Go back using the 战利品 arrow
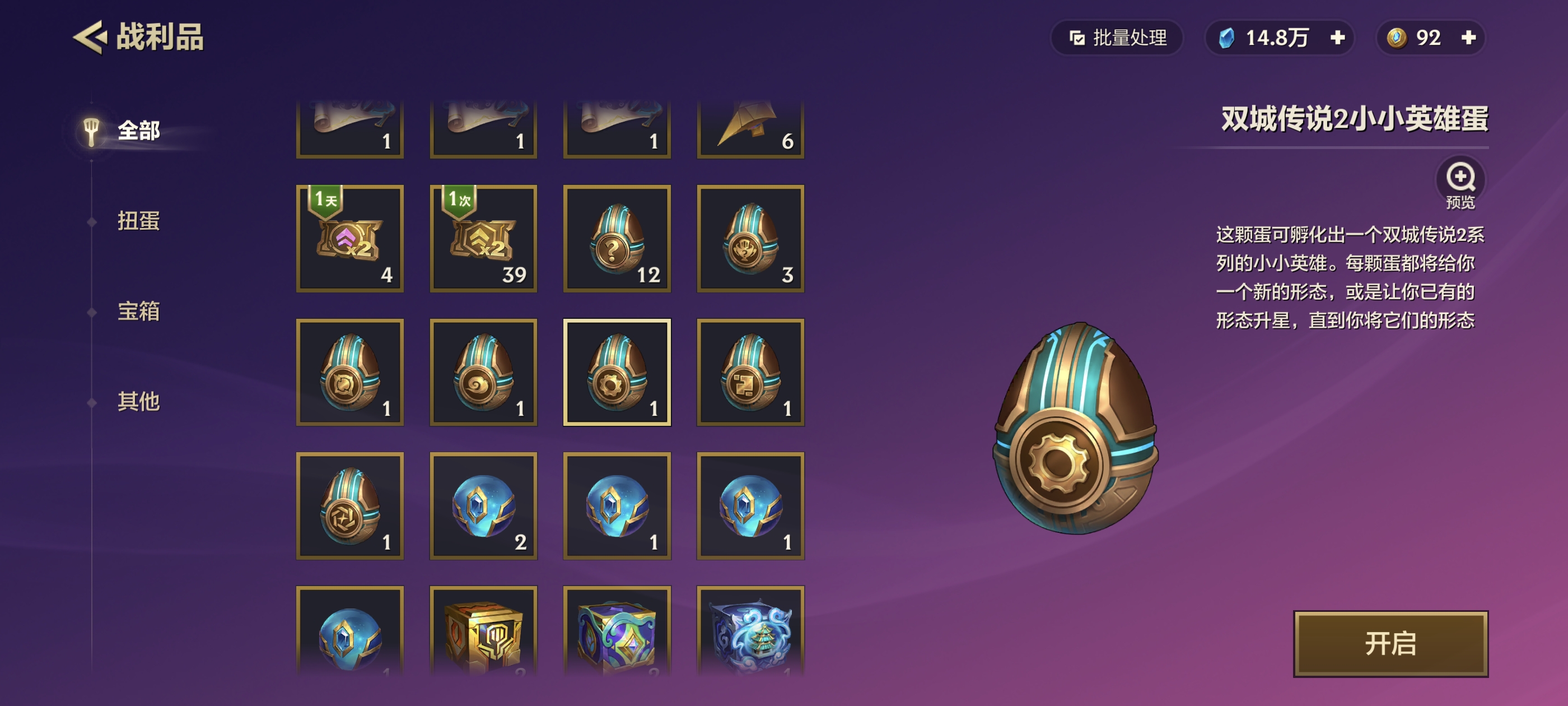 click(x=91, y=38)
